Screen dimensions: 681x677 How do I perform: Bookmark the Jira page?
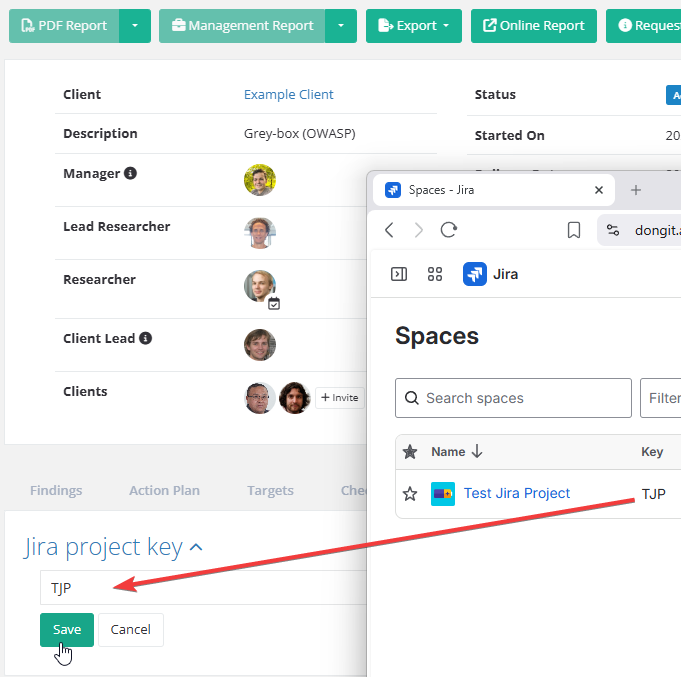(x=574, y=230)
